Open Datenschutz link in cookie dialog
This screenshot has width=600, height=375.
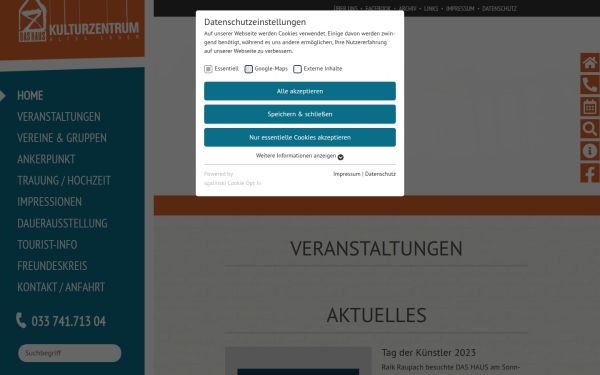click(x=380, y=174)
